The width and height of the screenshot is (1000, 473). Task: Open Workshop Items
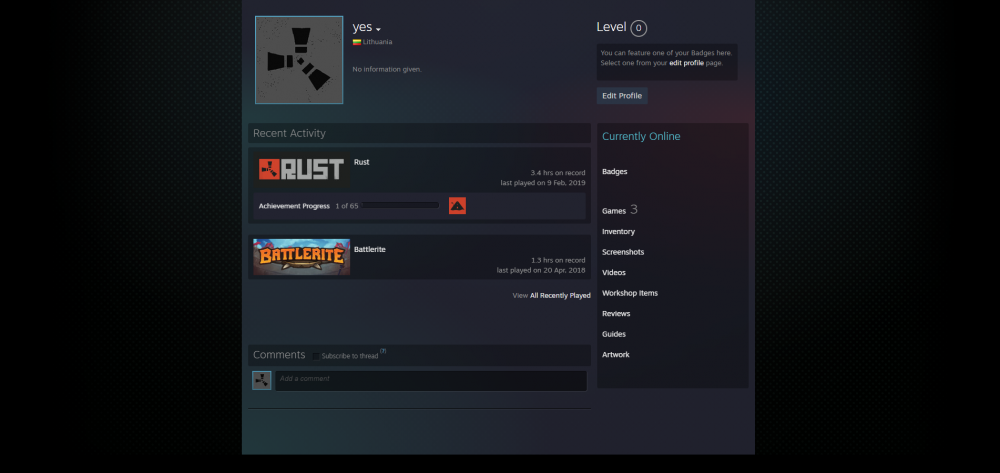pos(630,293)
